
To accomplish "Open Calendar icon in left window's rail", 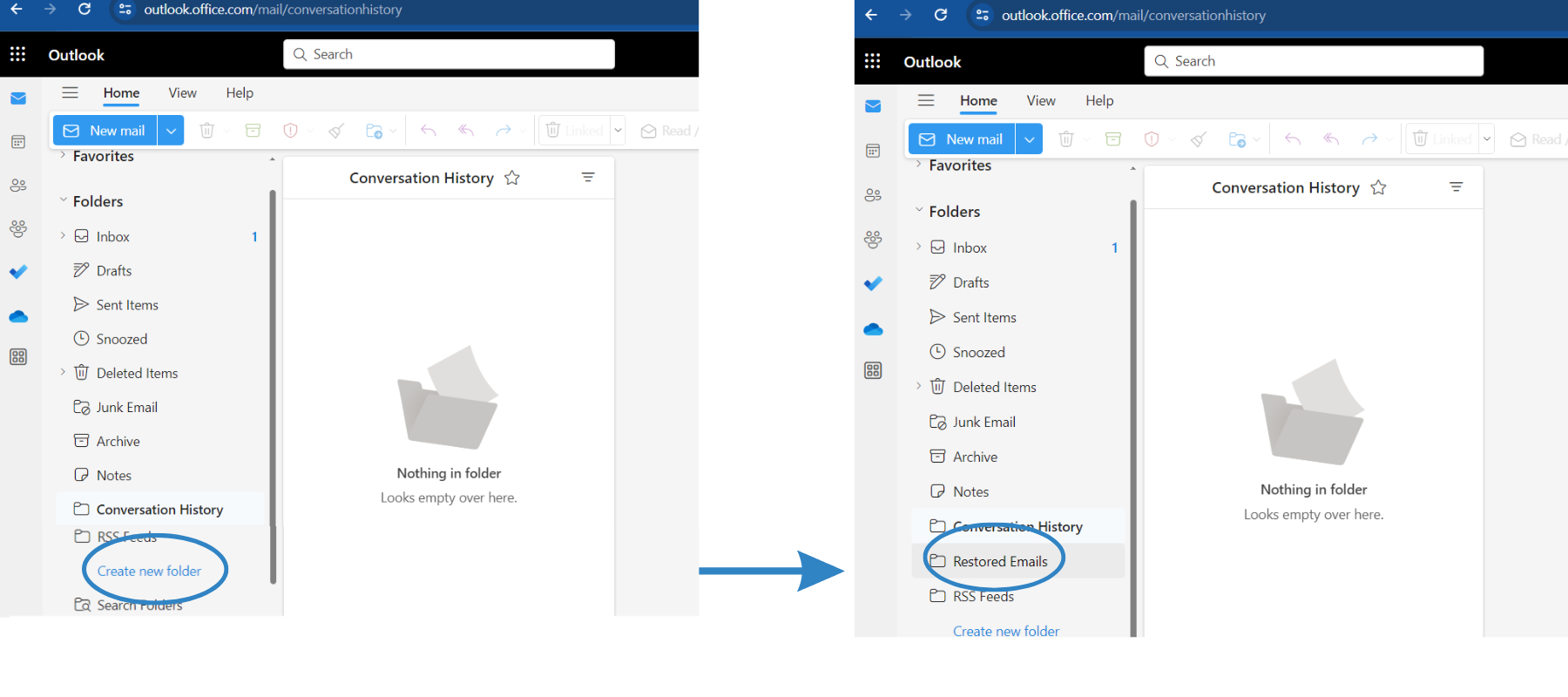I will 18,142.
